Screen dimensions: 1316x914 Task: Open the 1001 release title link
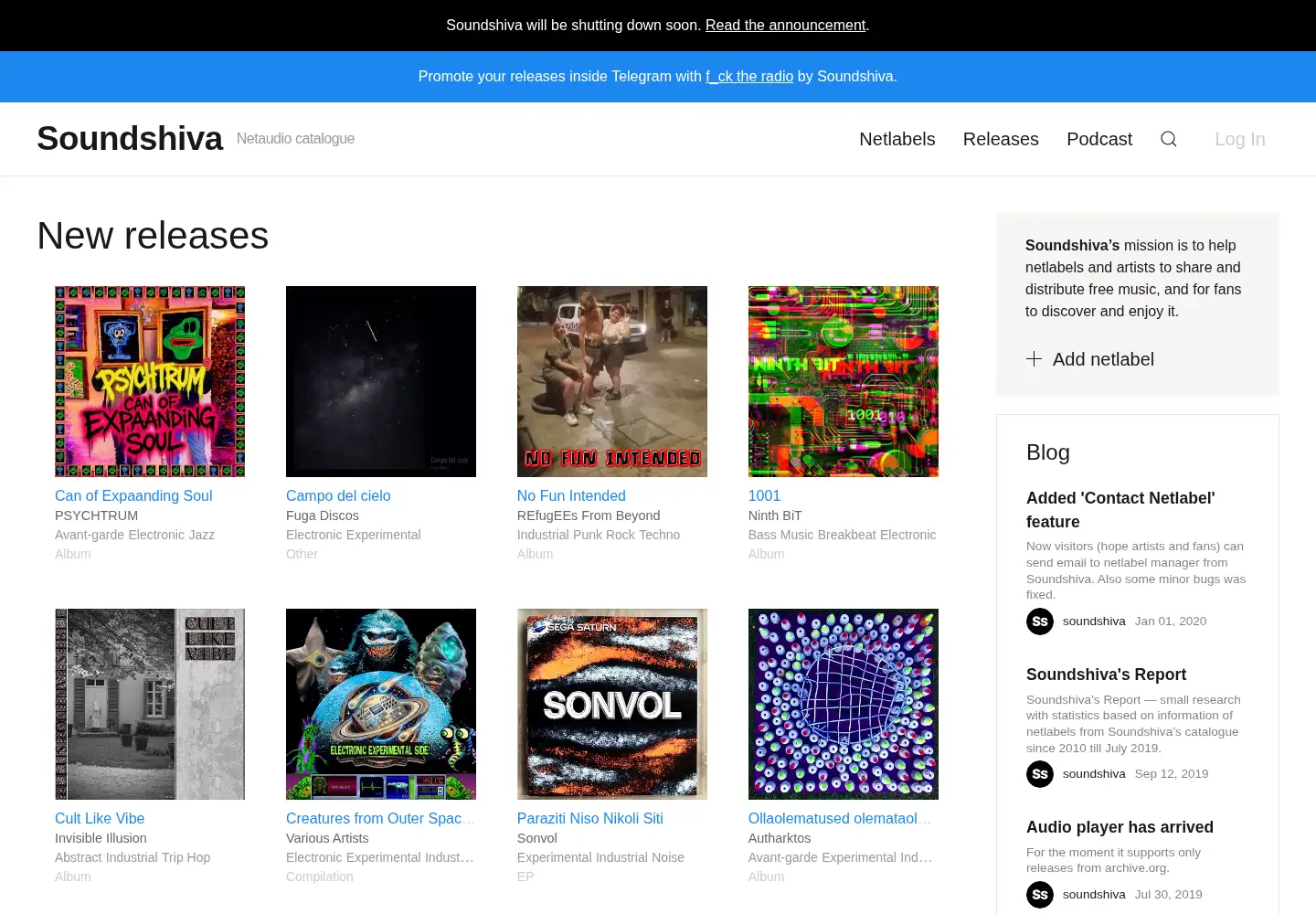tap(764, 495)
